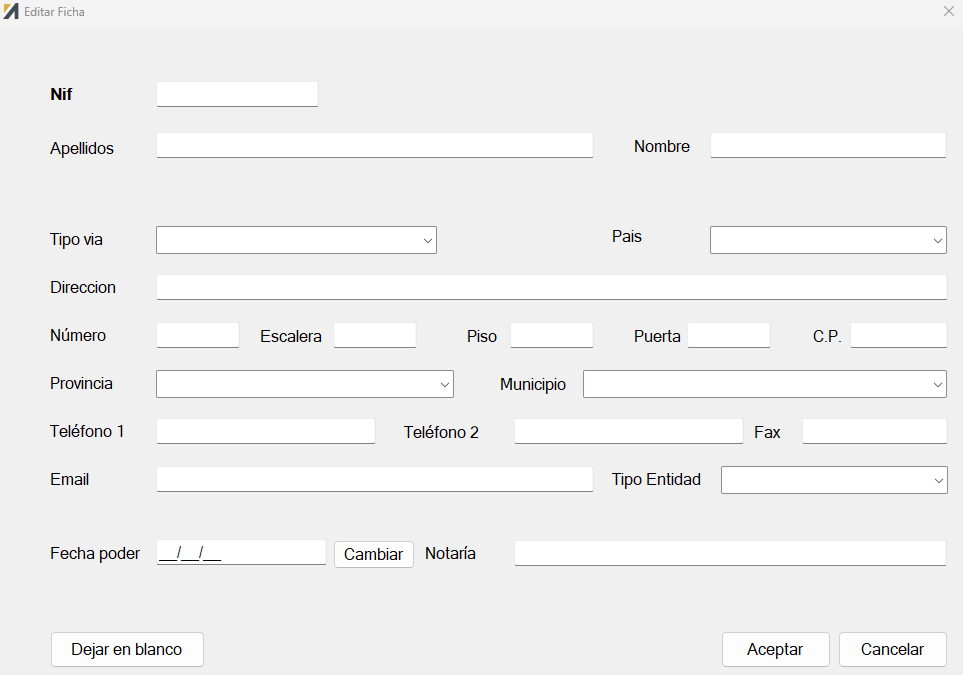This screenshot has width=963, height=675.
Task: Click the Direccion text box
Action: tap(552, 287)
